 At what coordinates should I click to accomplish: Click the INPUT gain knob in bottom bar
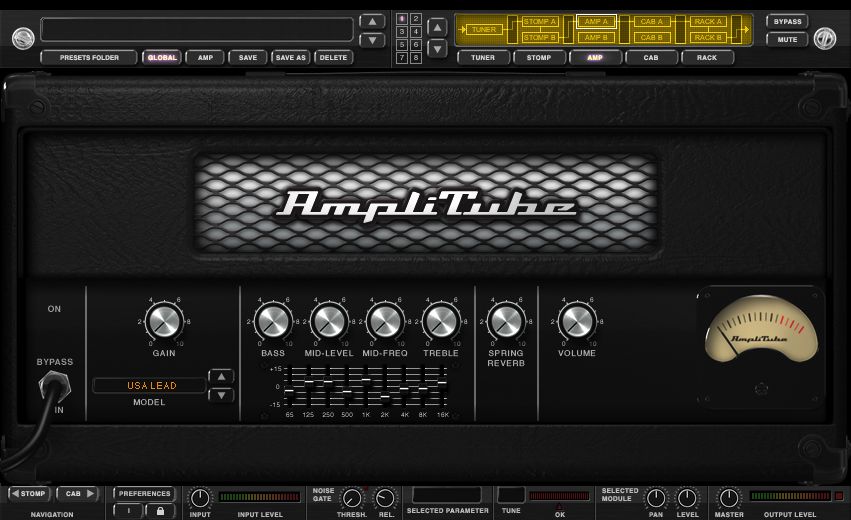[200, 498]
